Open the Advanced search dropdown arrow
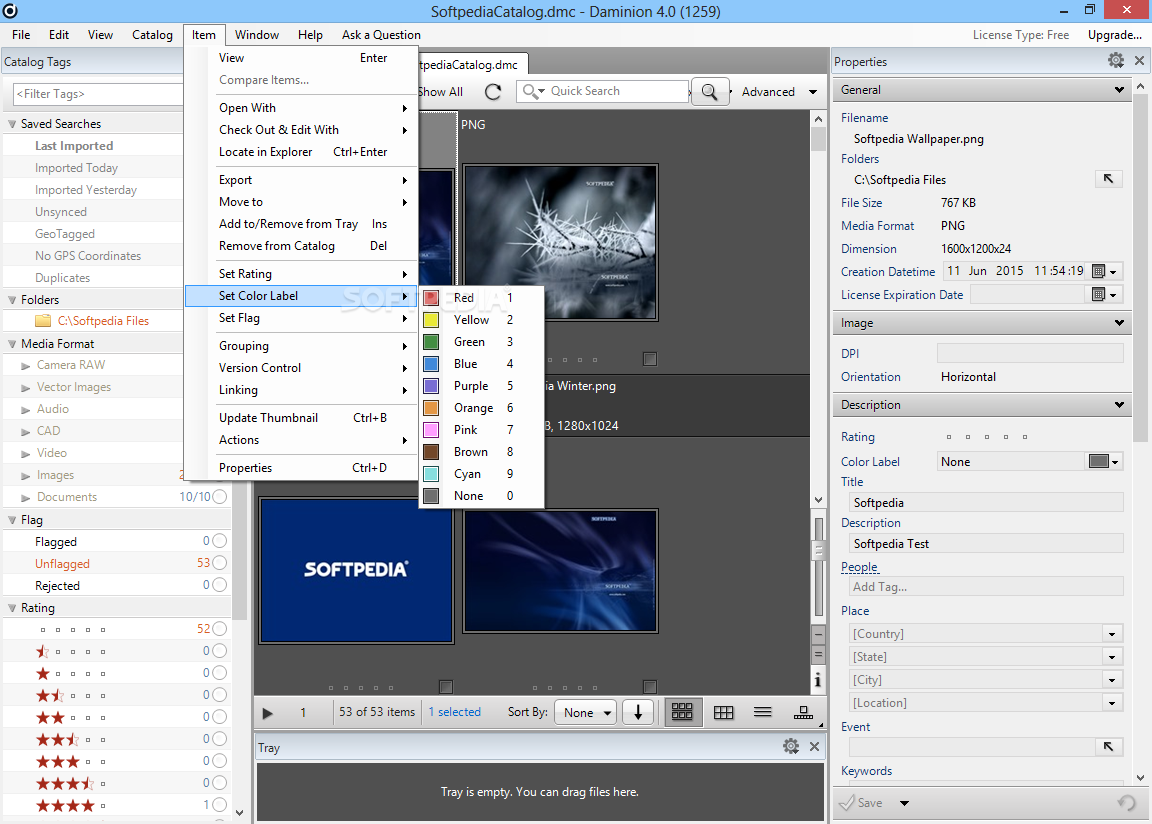The image size is (1152, 824). click(813, 92)
